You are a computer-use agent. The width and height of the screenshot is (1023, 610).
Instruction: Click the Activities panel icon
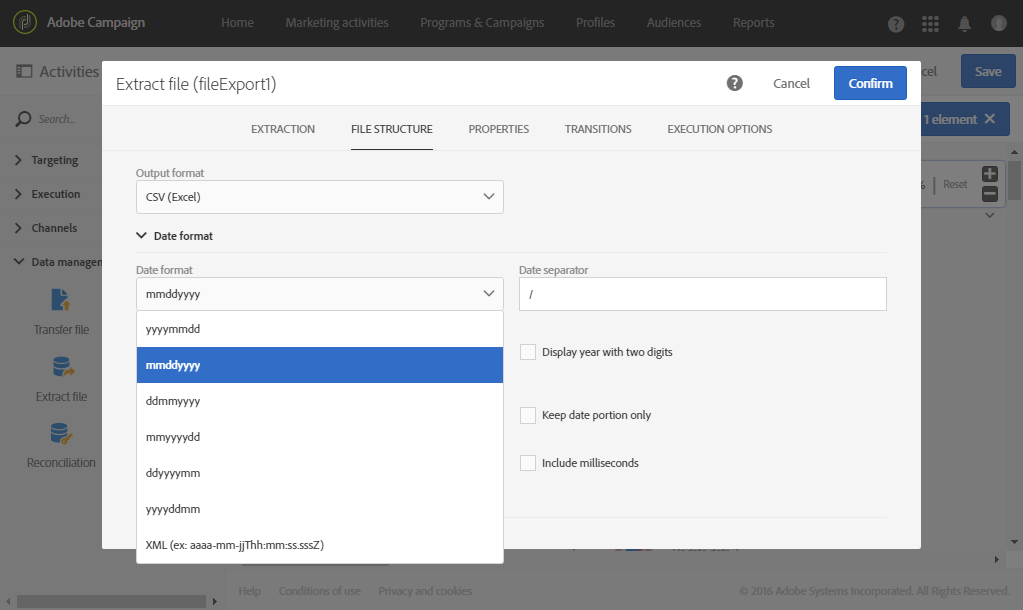(x=24, y=71)
